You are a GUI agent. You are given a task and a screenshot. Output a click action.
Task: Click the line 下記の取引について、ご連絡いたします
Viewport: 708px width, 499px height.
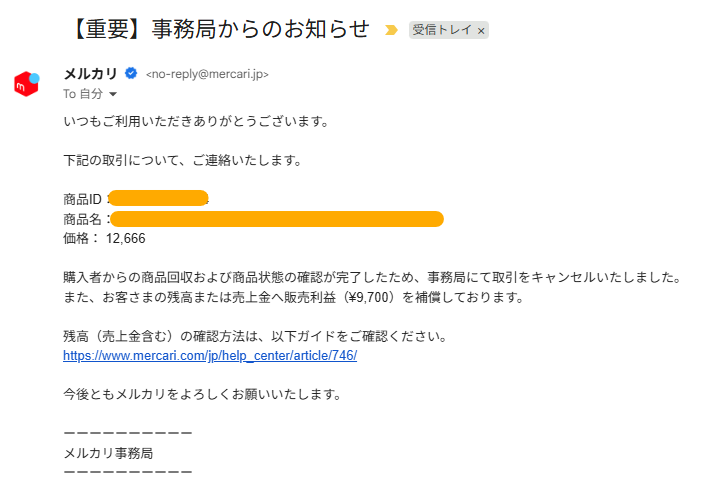coord(182,160)
